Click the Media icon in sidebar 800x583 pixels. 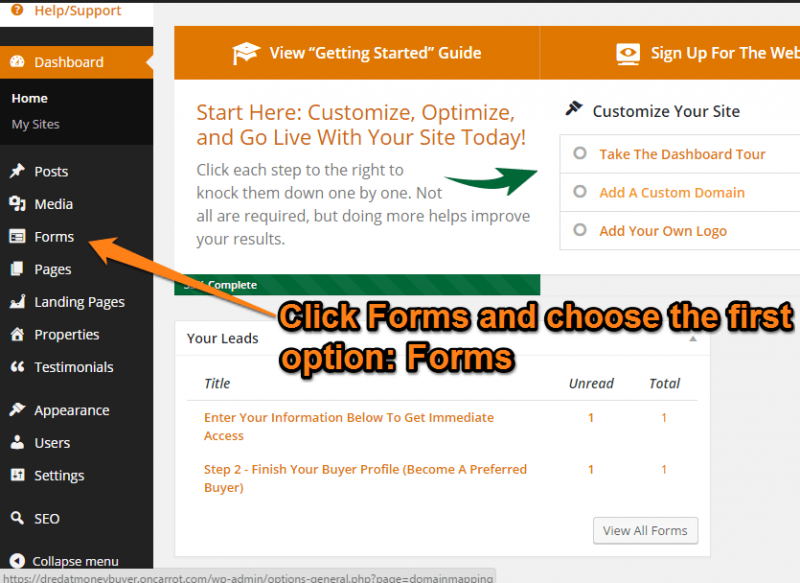coord(17,204)
